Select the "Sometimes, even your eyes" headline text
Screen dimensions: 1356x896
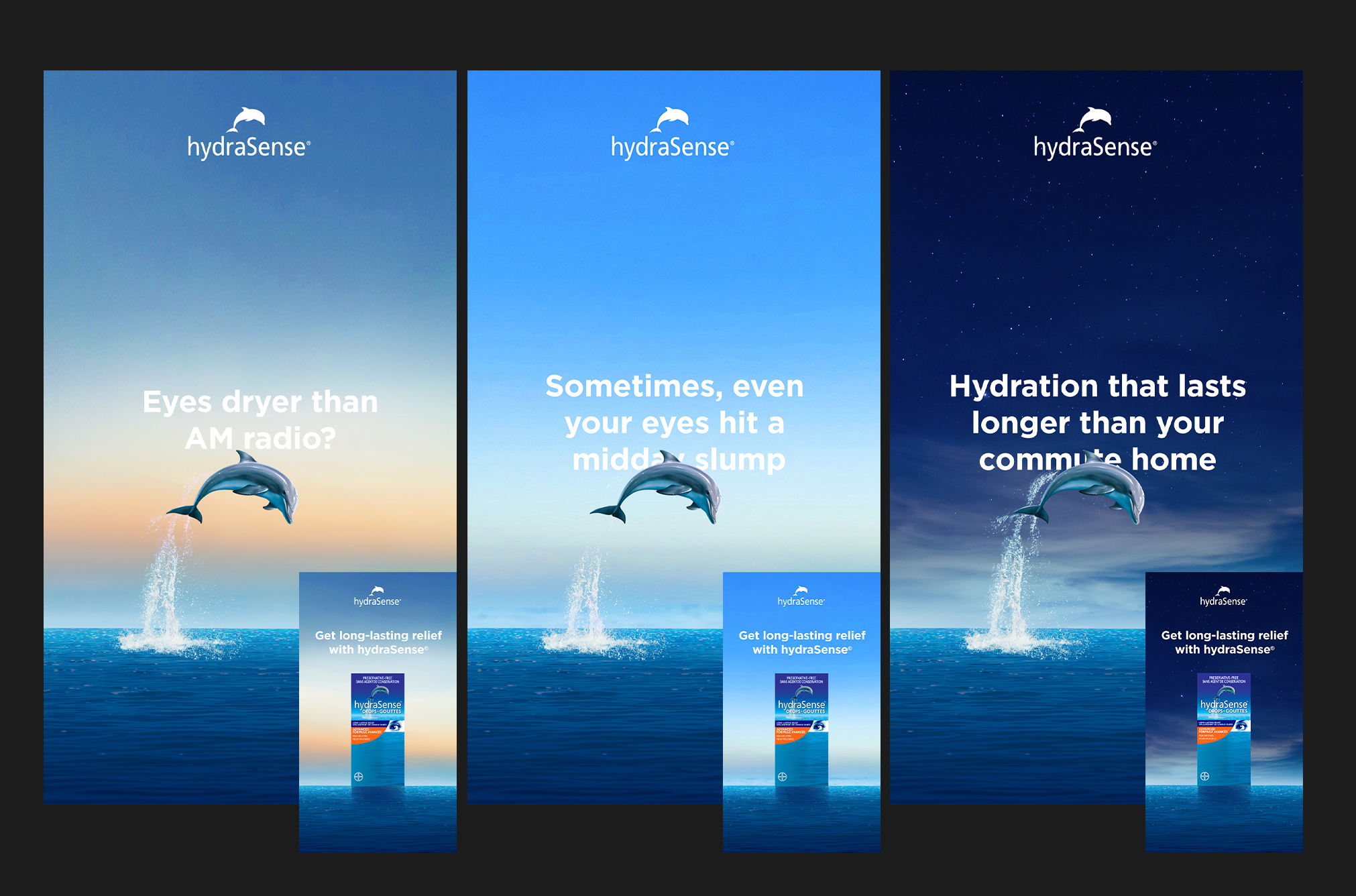(x=674, y=423)
